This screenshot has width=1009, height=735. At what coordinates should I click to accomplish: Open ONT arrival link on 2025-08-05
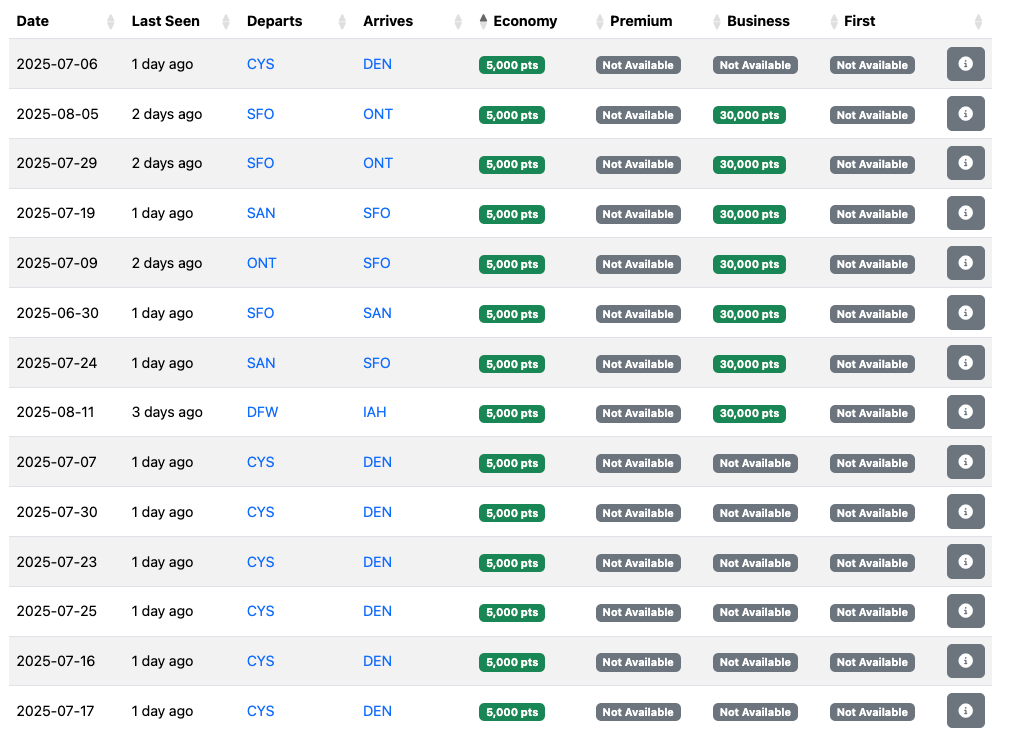(378, 114)
